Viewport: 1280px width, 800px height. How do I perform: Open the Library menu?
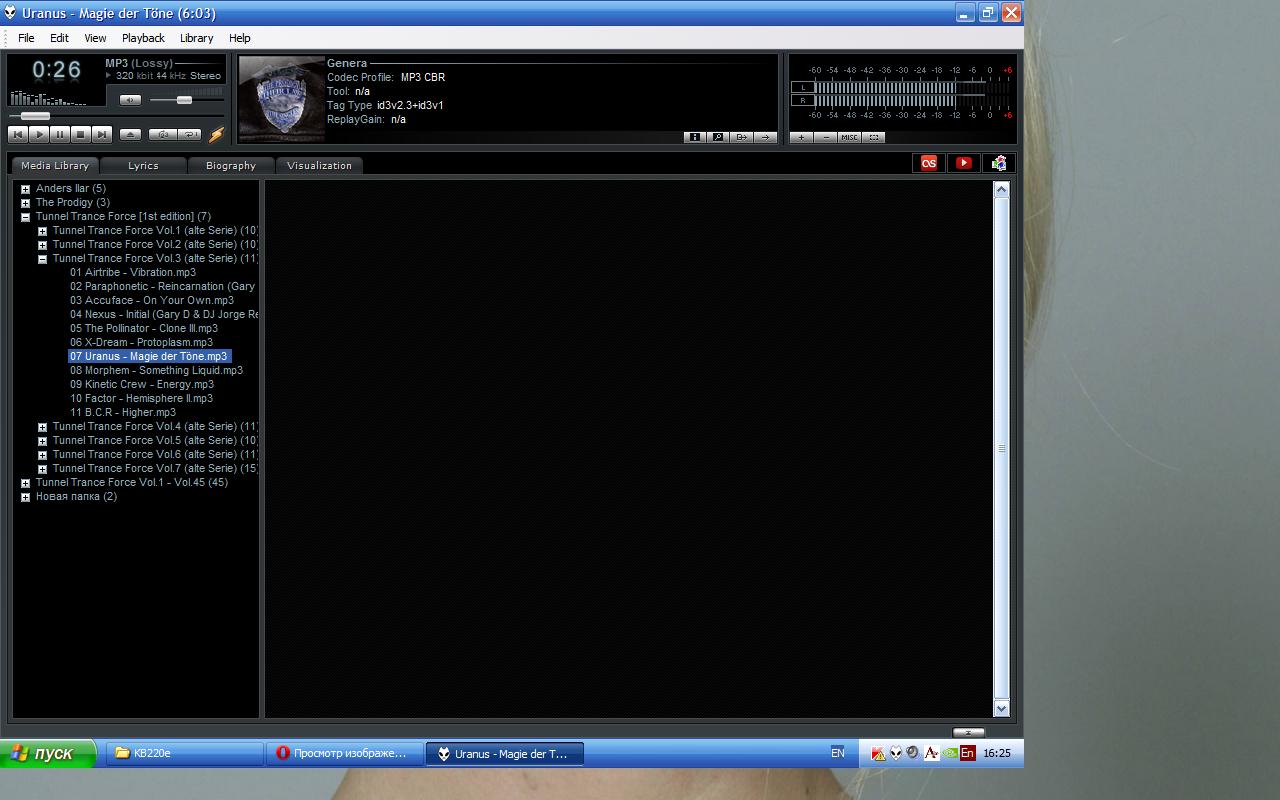click(196, 38)
